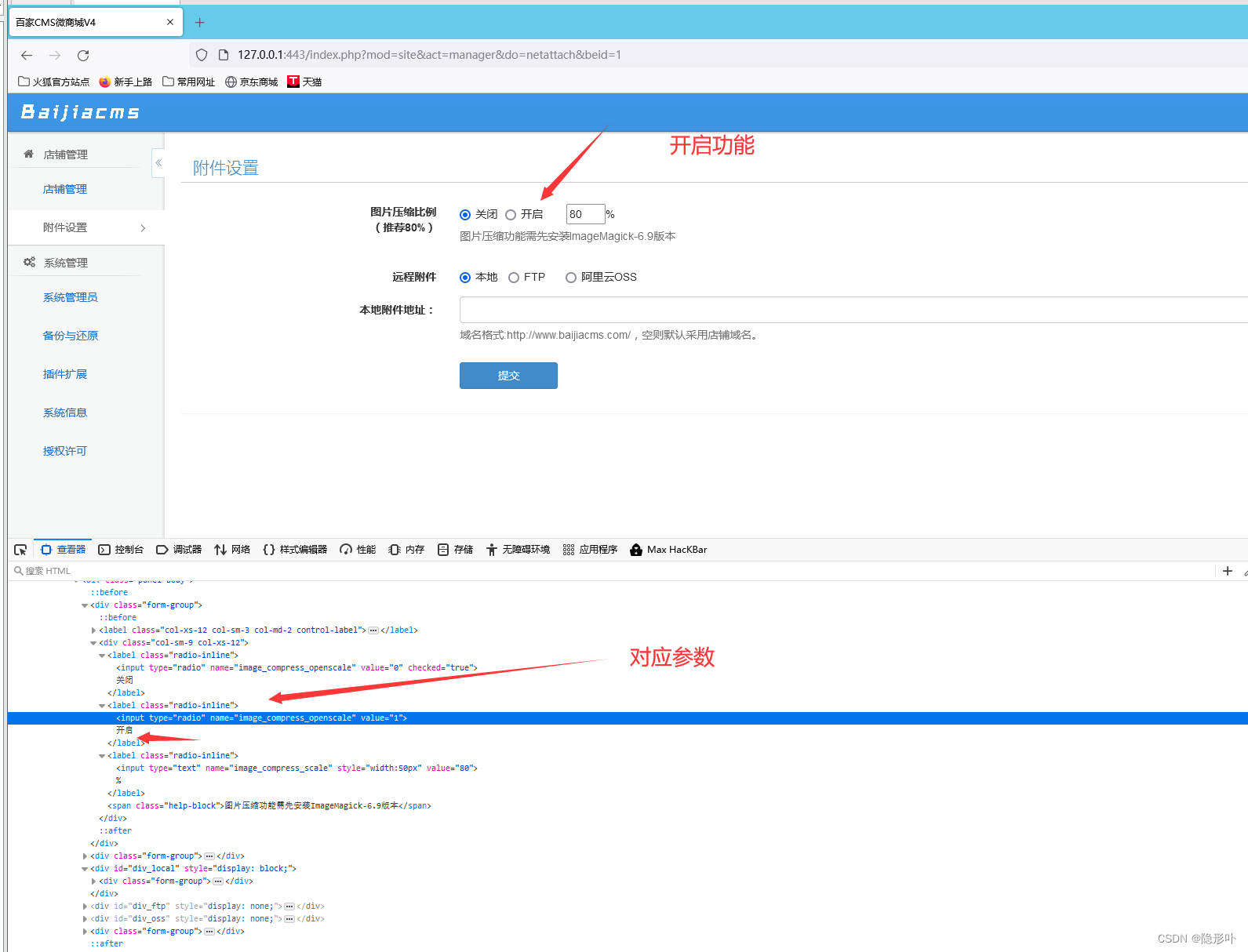Viewport: 1248px width, 952px height.
Task: Open 附件设置 sidebar item
Action: click(86, 227)
